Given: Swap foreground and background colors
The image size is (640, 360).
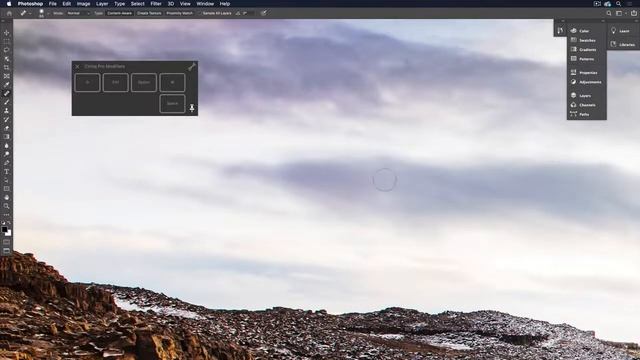Looking at the screenshot, I should point(9,223).
